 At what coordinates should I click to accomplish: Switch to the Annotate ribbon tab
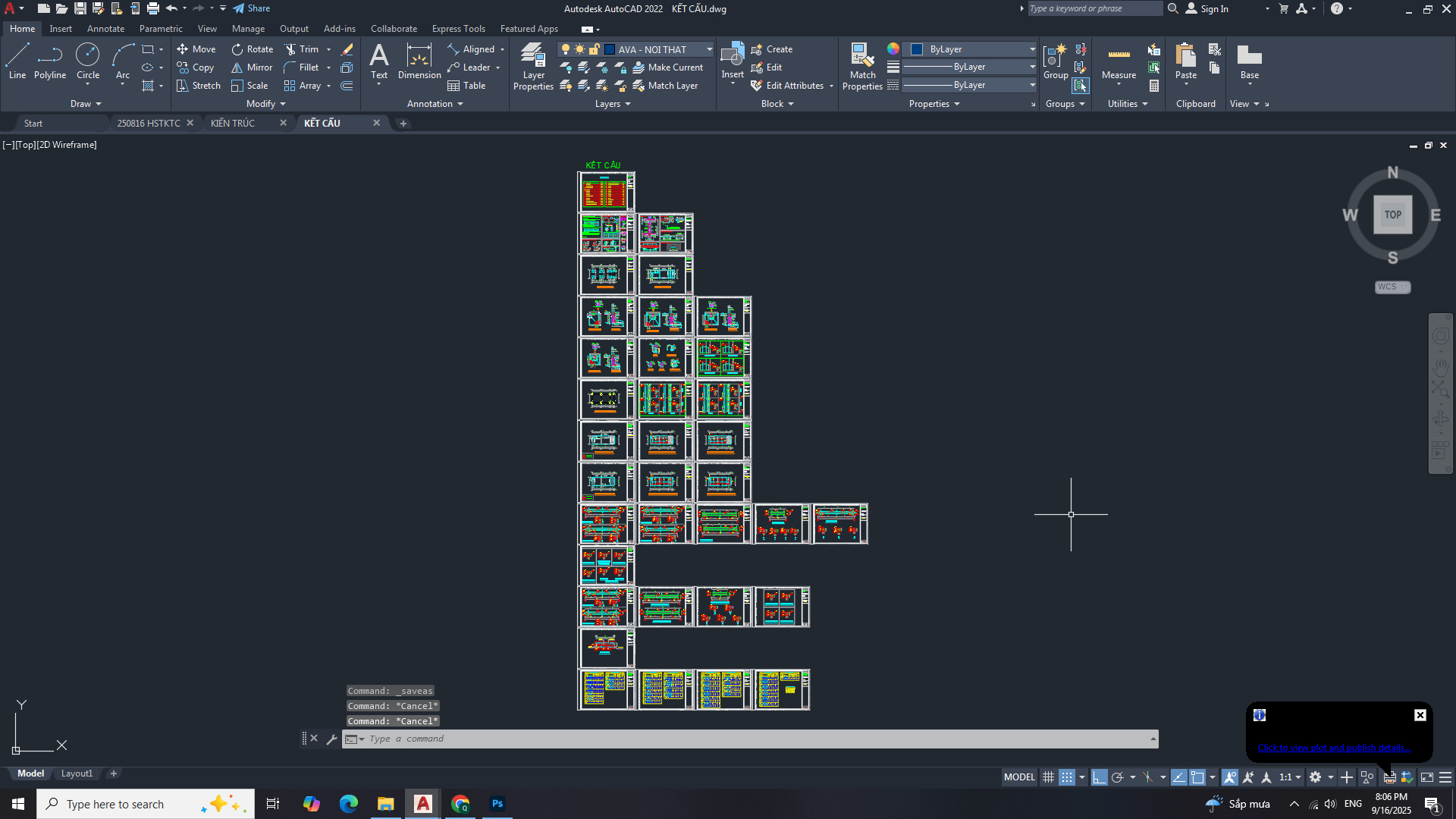click(105, 29)
